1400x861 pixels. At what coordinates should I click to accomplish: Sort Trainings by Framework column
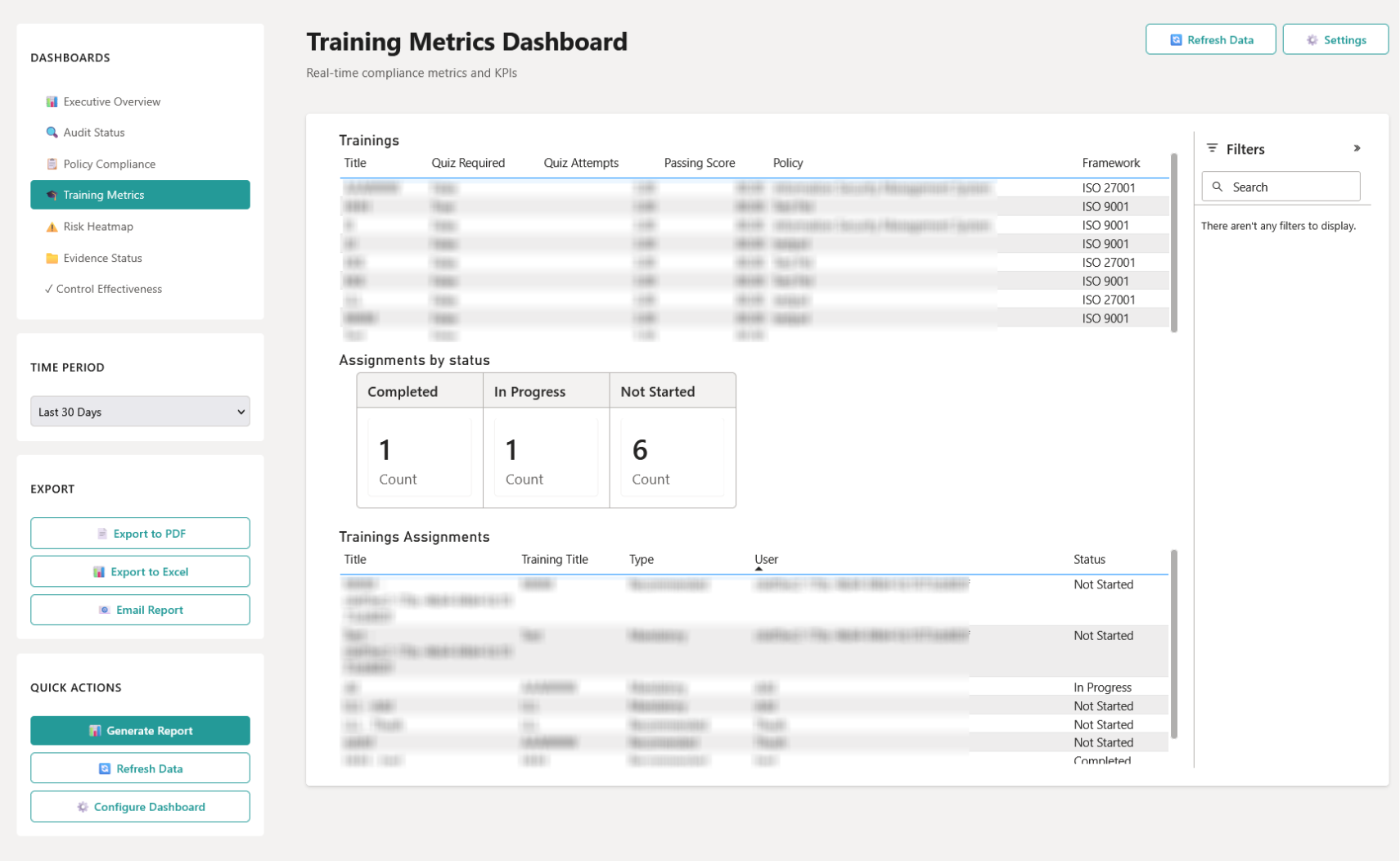[1111, 163]
